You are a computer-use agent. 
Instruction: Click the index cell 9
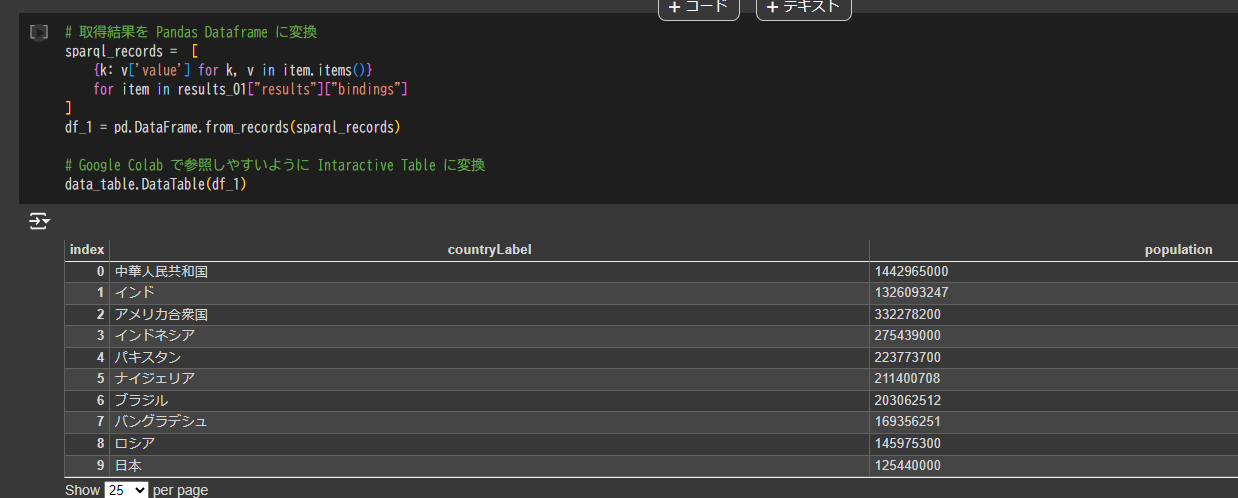(87, 465)
